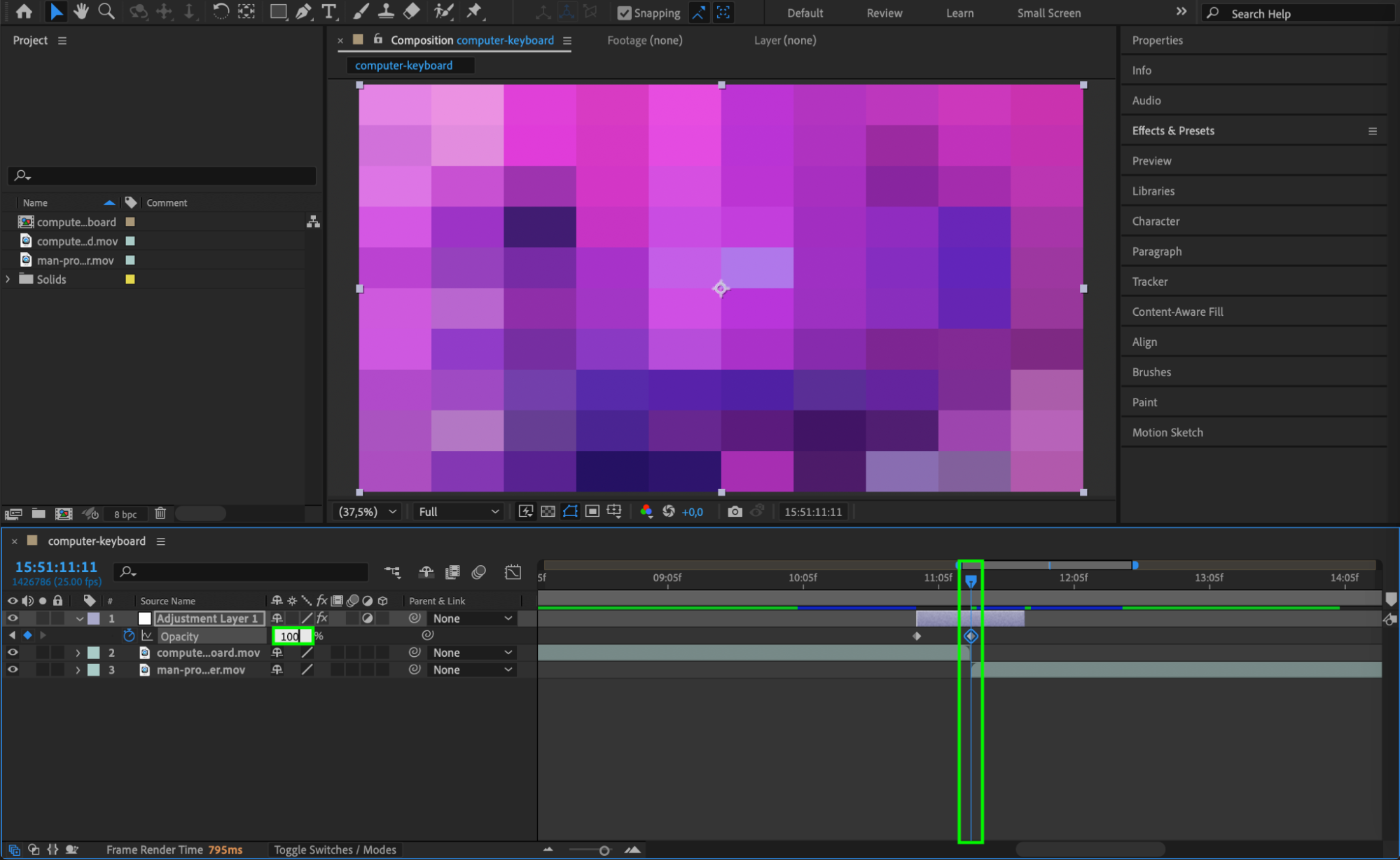This screenshot has height=860, width=1400.
Task: Click the current timecode 15:51:11:11
Action: point(56,567)
